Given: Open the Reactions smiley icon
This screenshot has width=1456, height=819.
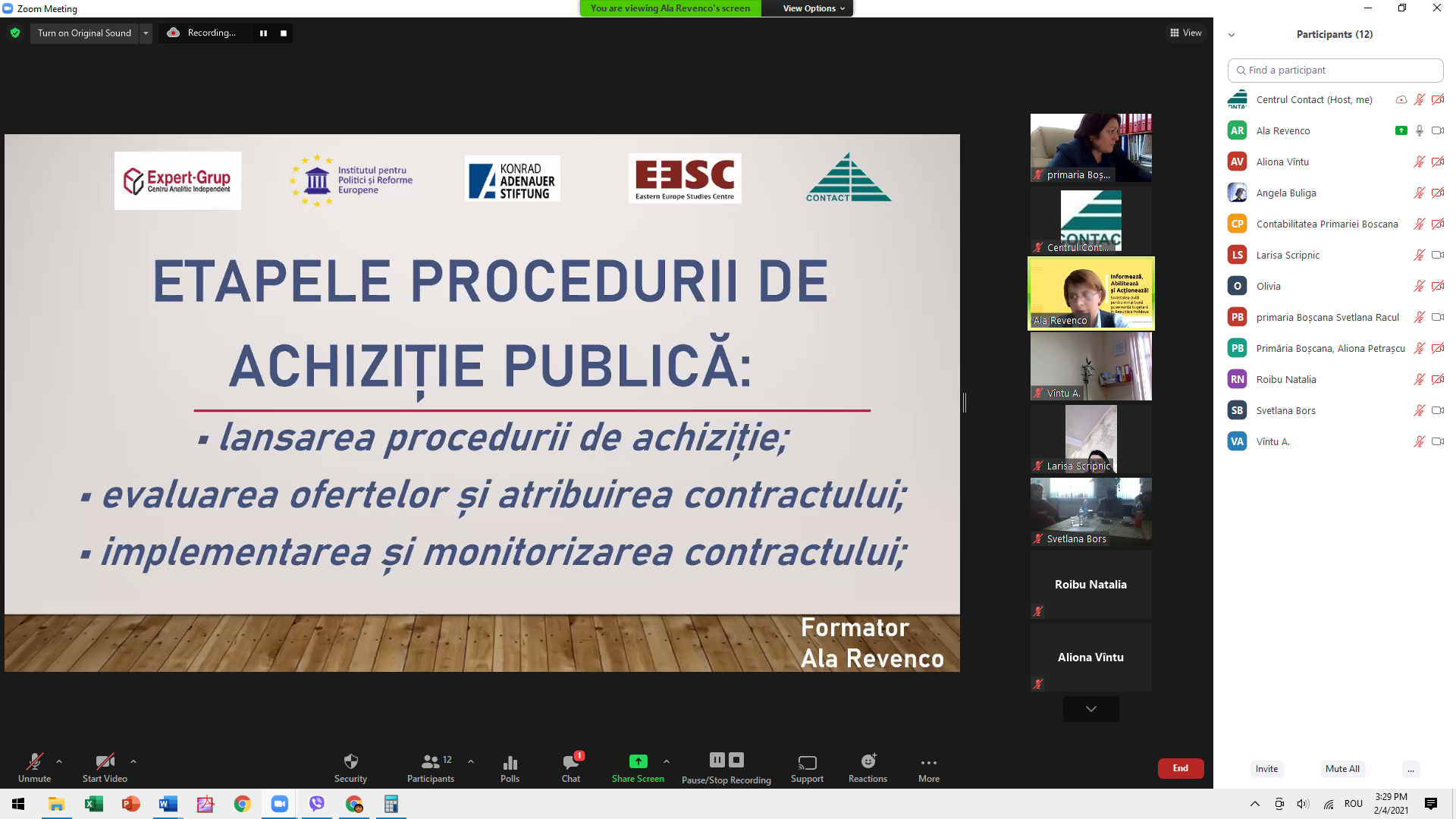Looking at the screenshot, I should point(868,762).
